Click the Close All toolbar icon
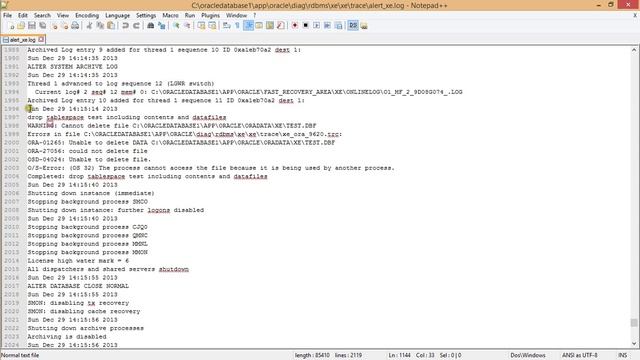The width and height of the screenshot is (640, 360). 64,26
